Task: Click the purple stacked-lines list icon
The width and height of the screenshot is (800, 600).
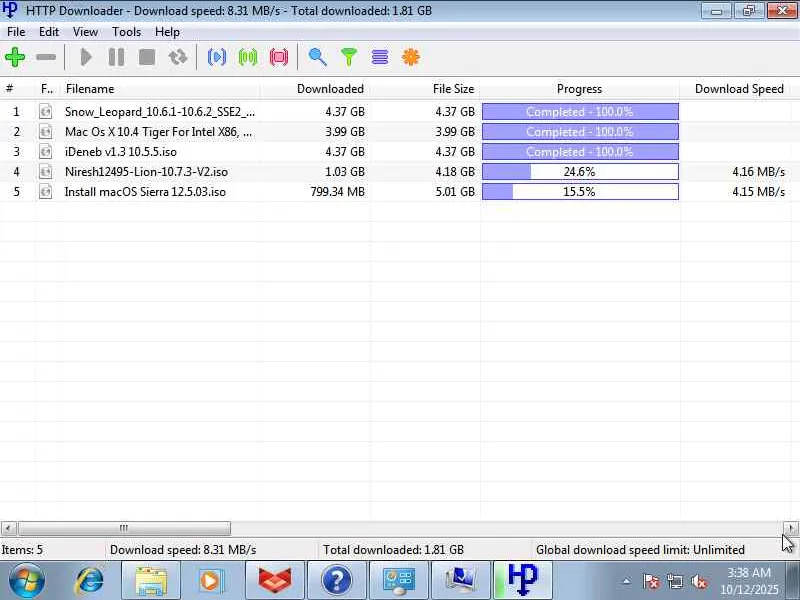Action: pyautogui.click(x=380, y=57)
